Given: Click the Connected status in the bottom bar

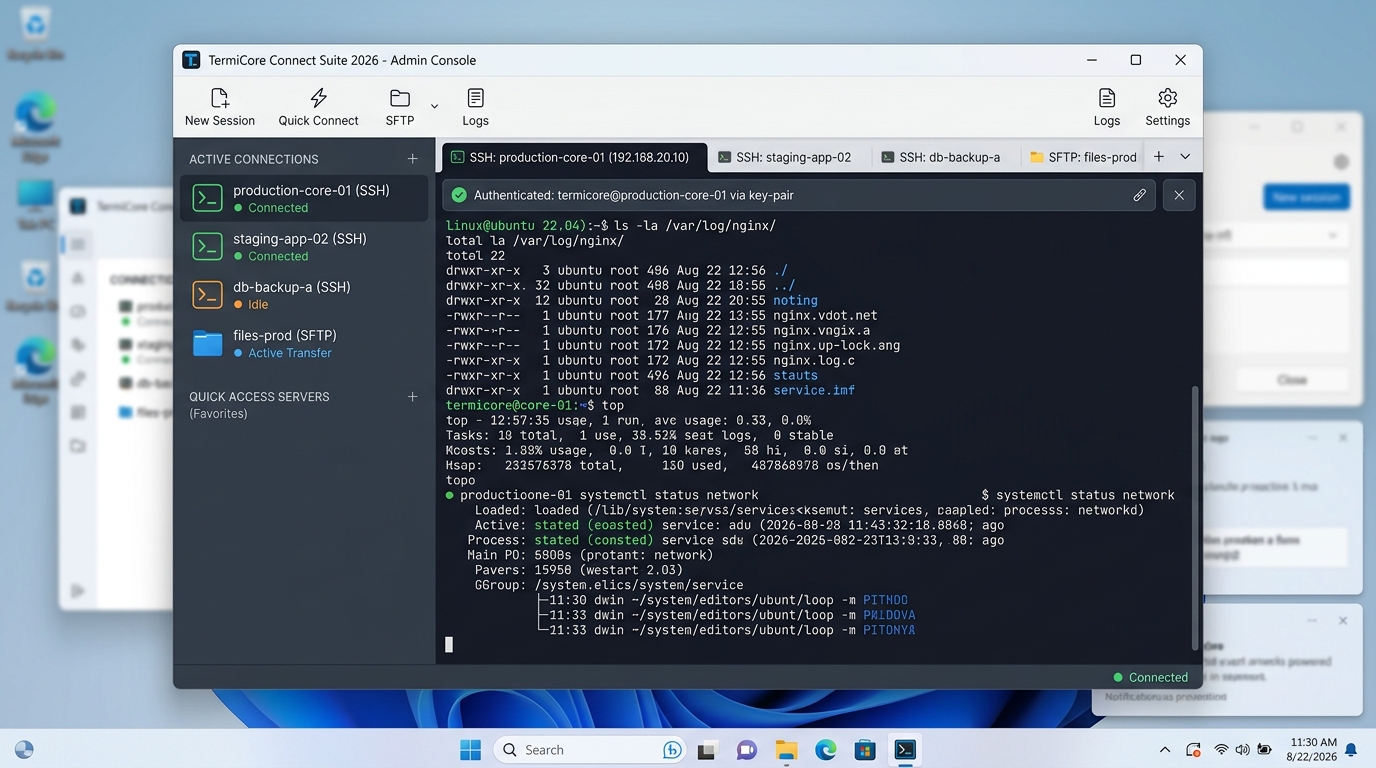Looking at the screenshot, I should tap(1151, 677).
